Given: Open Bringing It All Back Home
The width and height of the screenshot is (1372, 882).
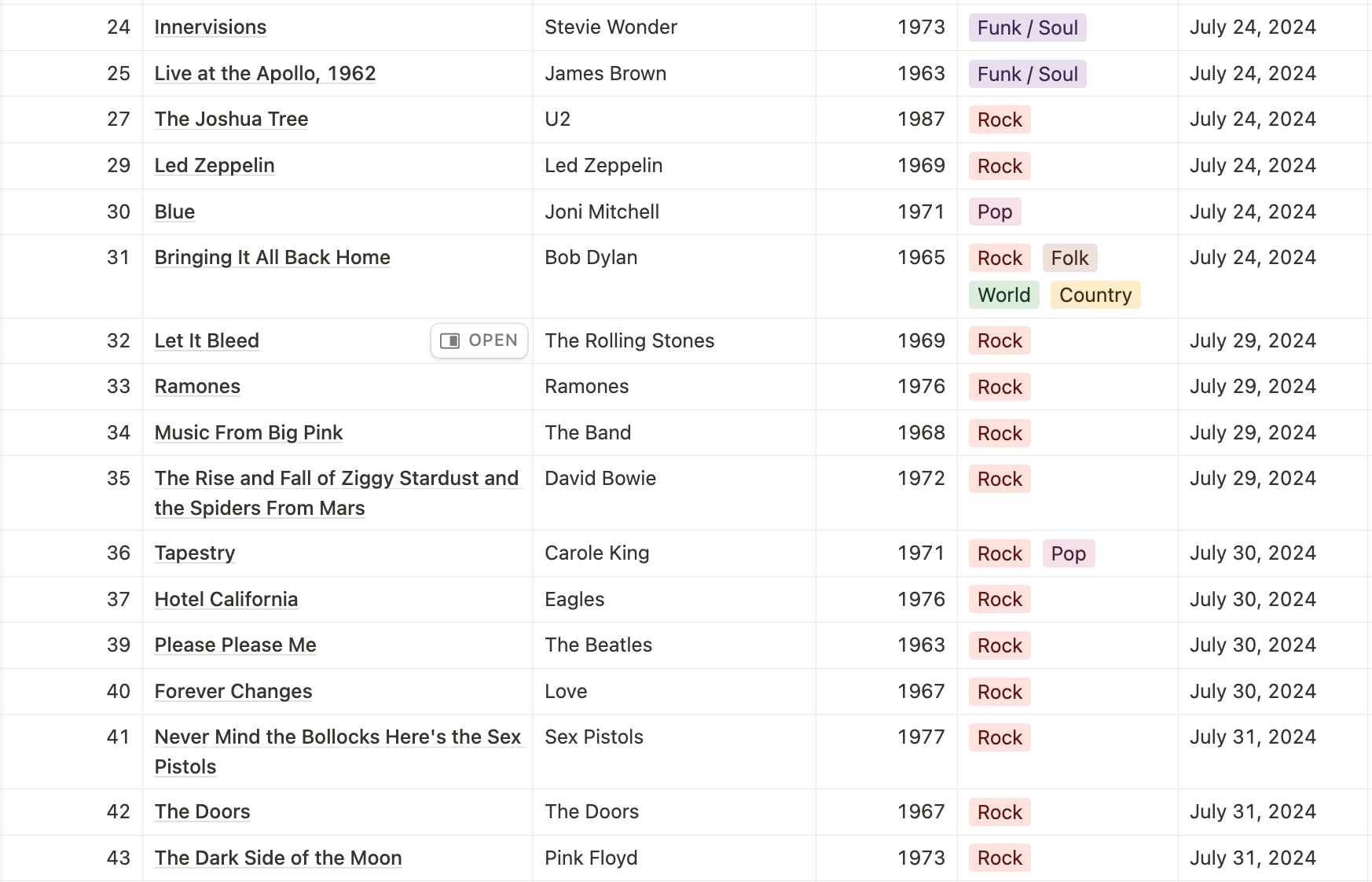Looking at the screenshot, I should (272, 258).
